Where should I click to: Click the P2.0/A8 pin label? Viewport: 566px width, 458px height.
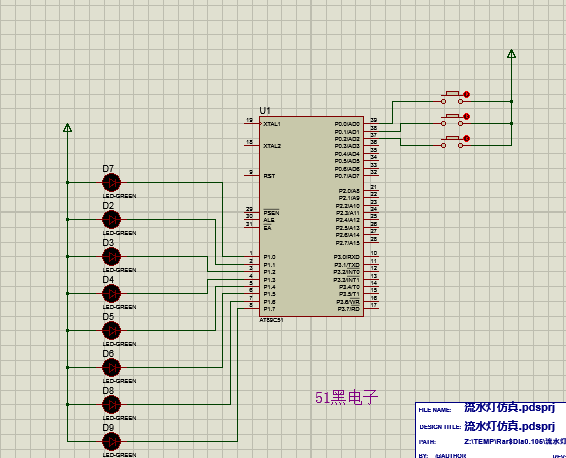pos(349,191)
